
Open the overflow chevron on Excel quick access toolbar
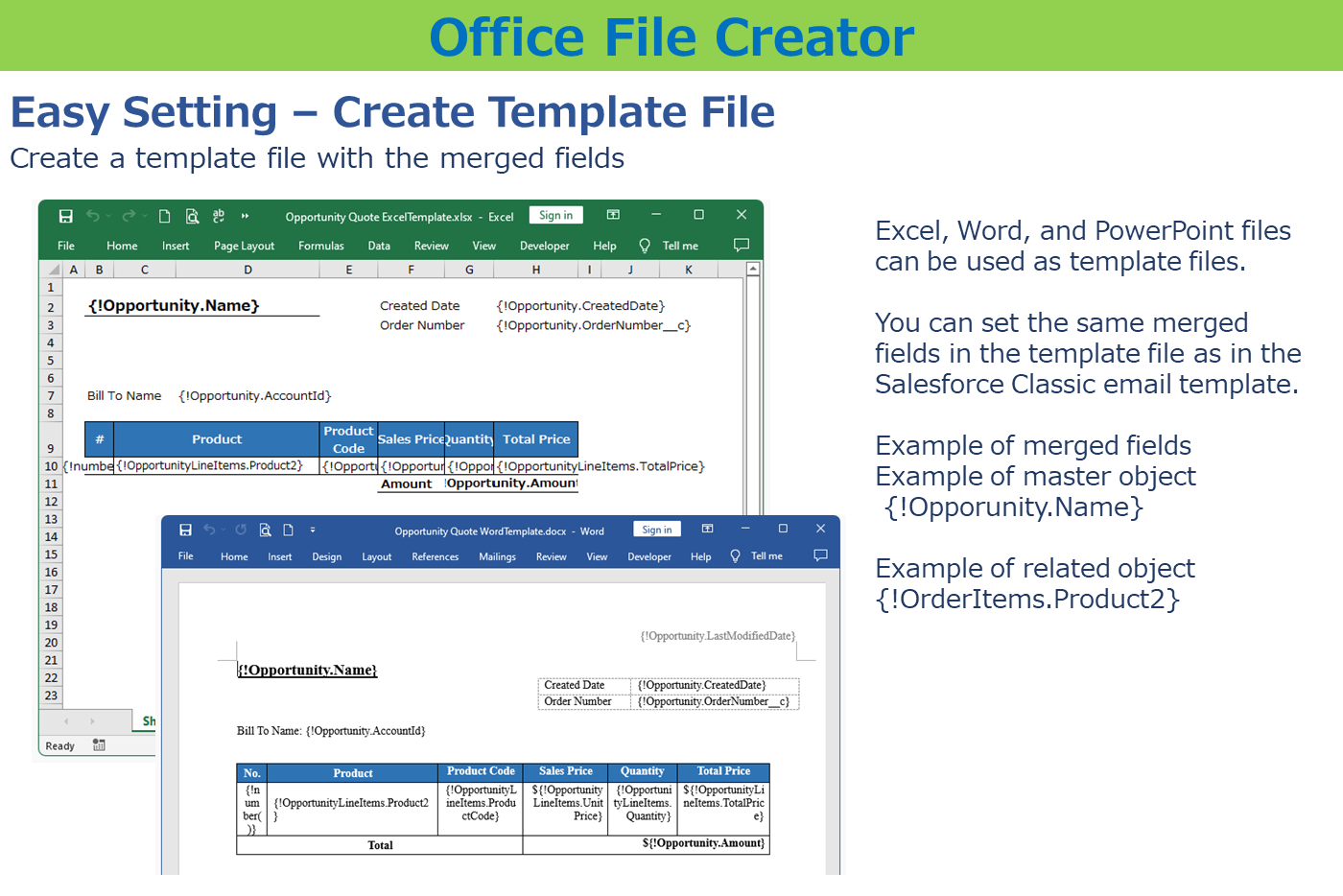point(245,216)
